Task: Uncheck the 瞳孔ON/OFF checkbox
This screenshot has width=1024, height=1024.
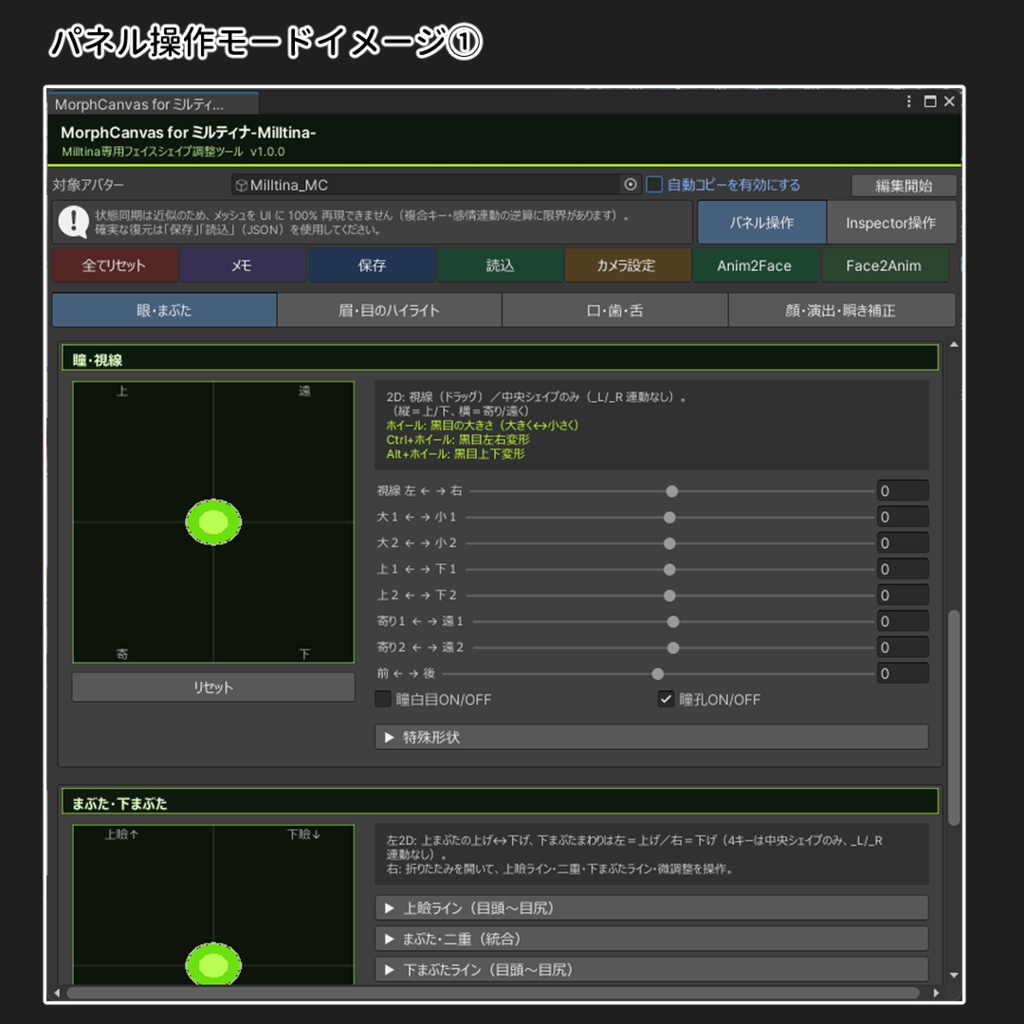Action: pos(665,700)
